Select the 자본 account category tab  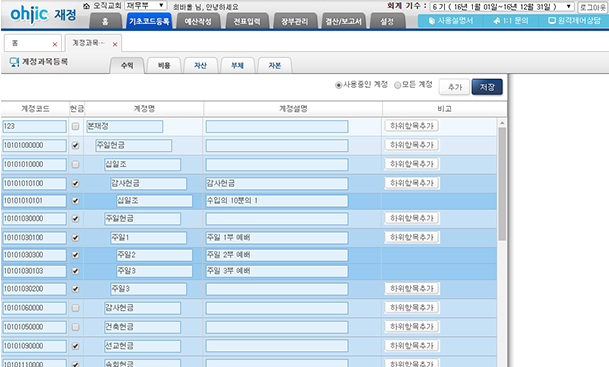275,66
